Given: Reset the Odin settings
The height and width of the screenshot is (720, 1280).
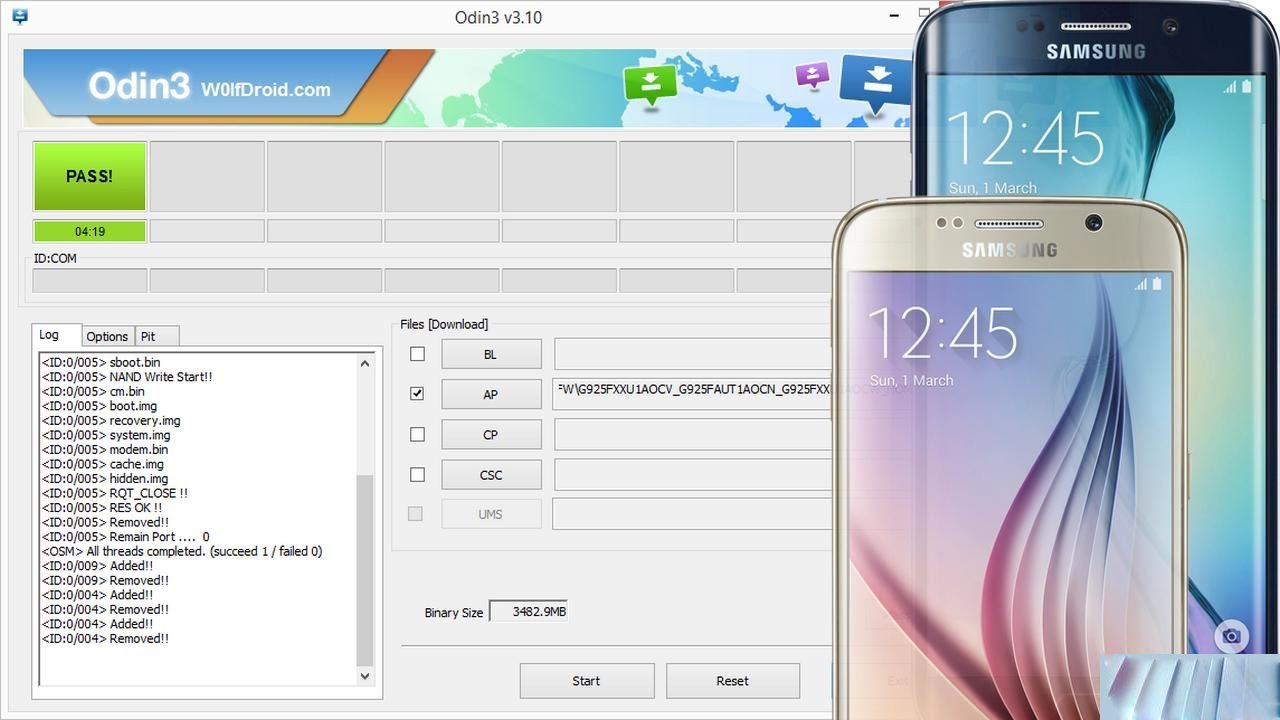Looking at the screenshot, I should pos(733,681).
